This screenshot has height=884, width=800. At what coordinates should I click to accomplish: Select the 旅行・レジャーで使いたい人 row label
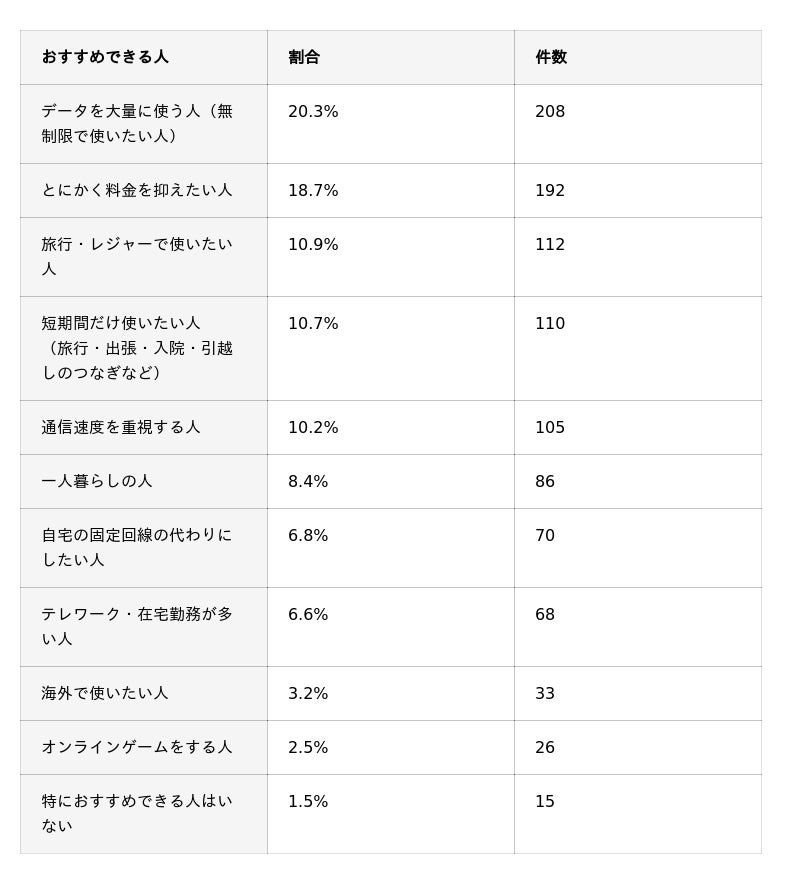click(x=137, y=257)
